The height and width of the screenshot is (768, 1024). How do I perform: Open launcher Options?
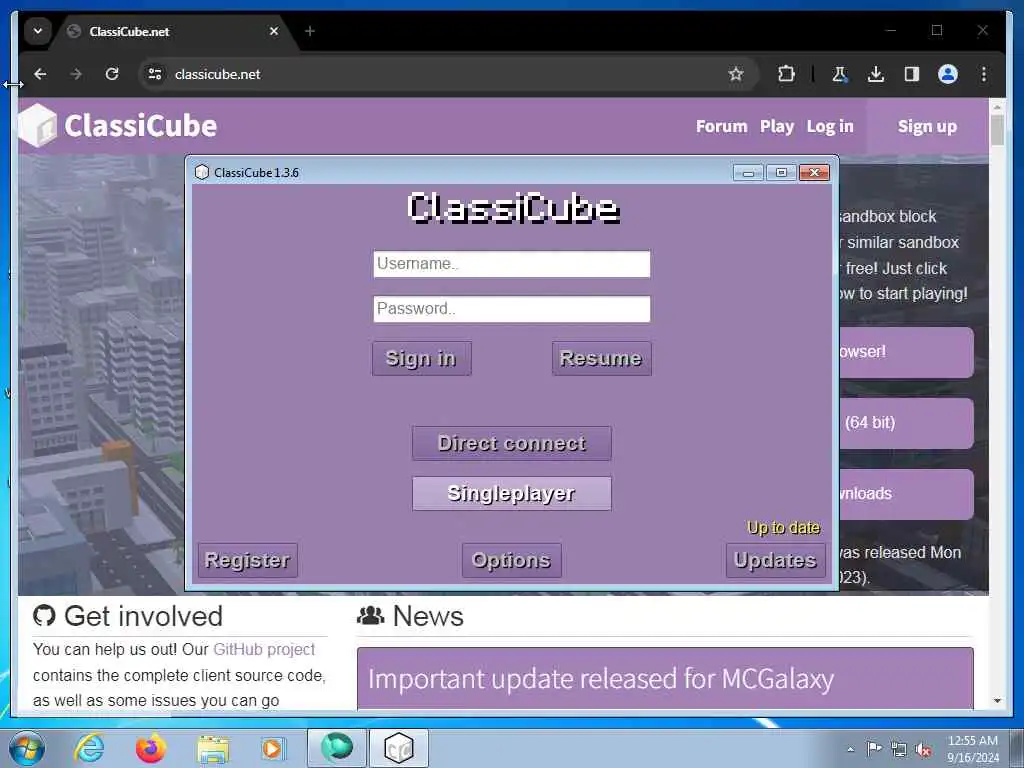tap(511, 560)
